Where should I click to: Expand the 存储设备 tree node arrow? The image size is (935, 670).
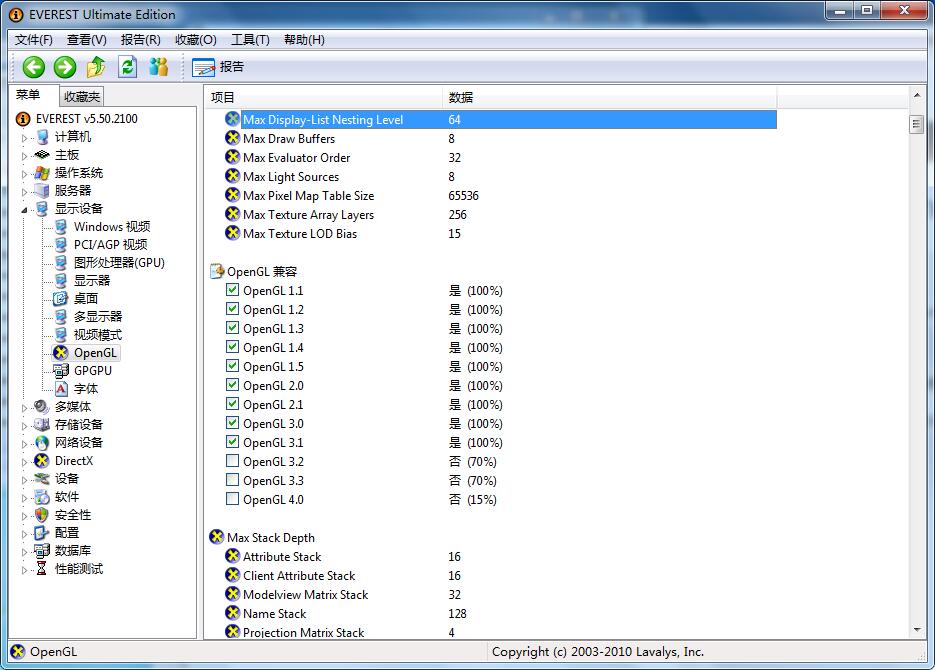click(x=24, y=426)
